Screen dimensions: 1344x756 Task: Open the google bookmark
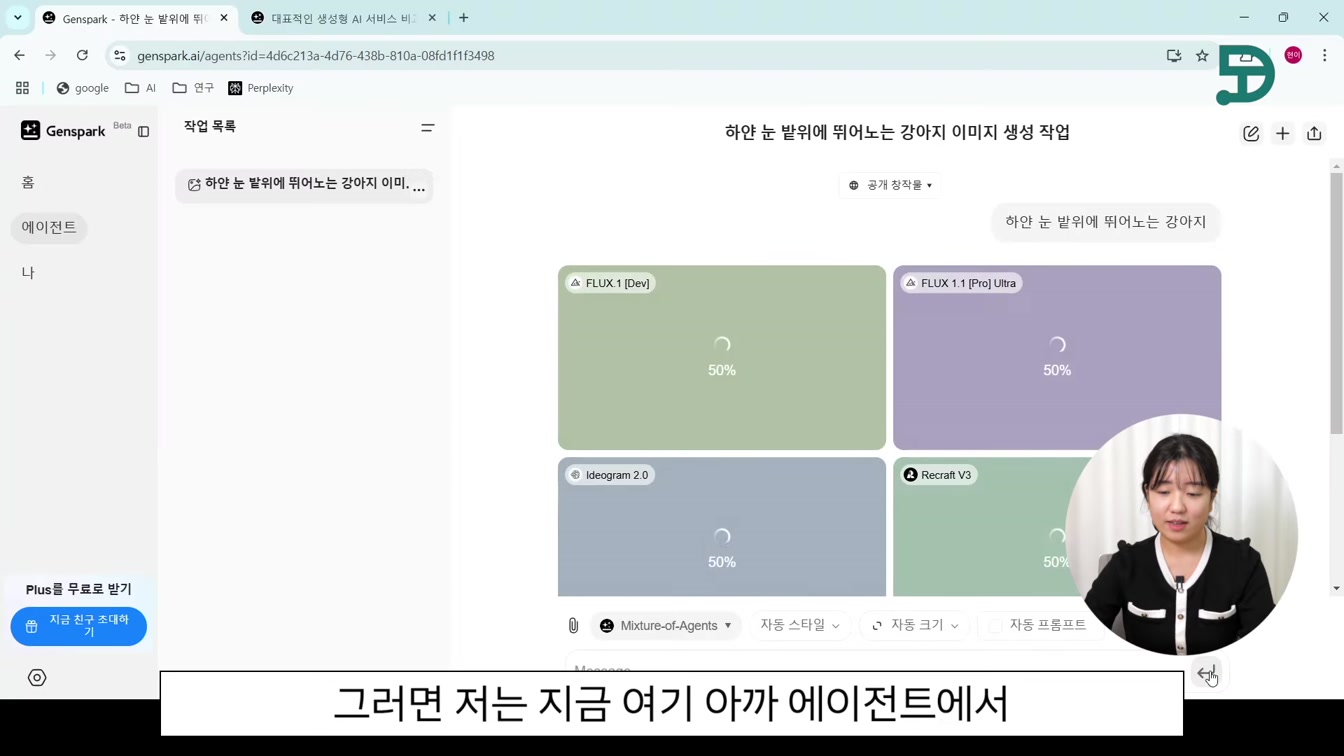(83, 88)
